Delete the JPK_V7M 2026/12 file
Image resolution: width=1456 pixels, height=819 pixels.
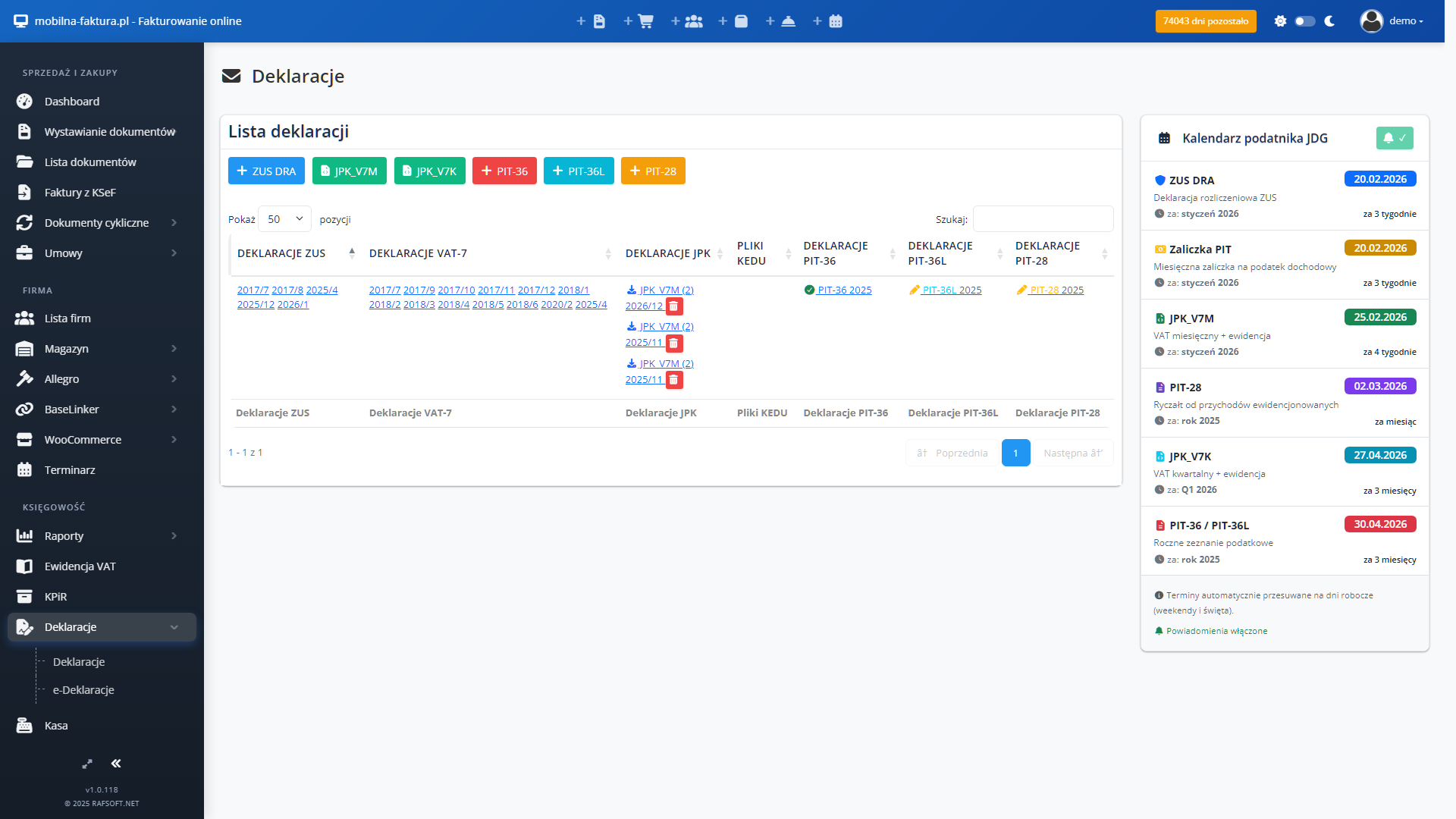point(673,306)
